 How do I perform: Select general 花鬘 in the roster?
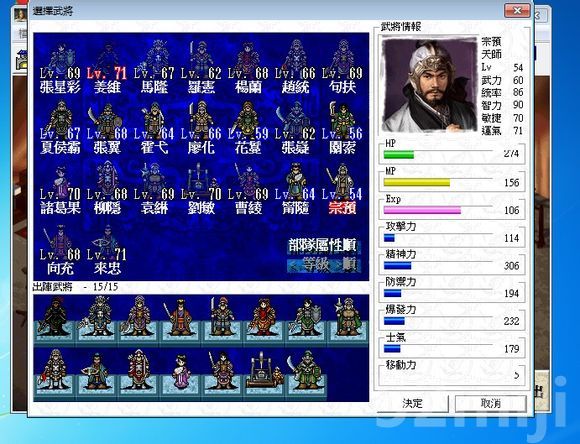pos(248,128)
